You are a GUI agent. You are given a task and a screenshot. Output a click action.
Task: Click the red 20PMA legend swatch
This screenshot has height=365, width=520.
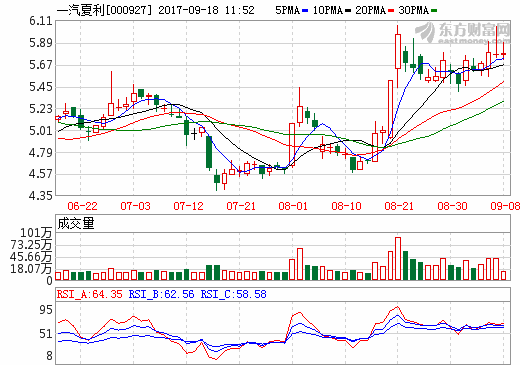click(391, 11)
